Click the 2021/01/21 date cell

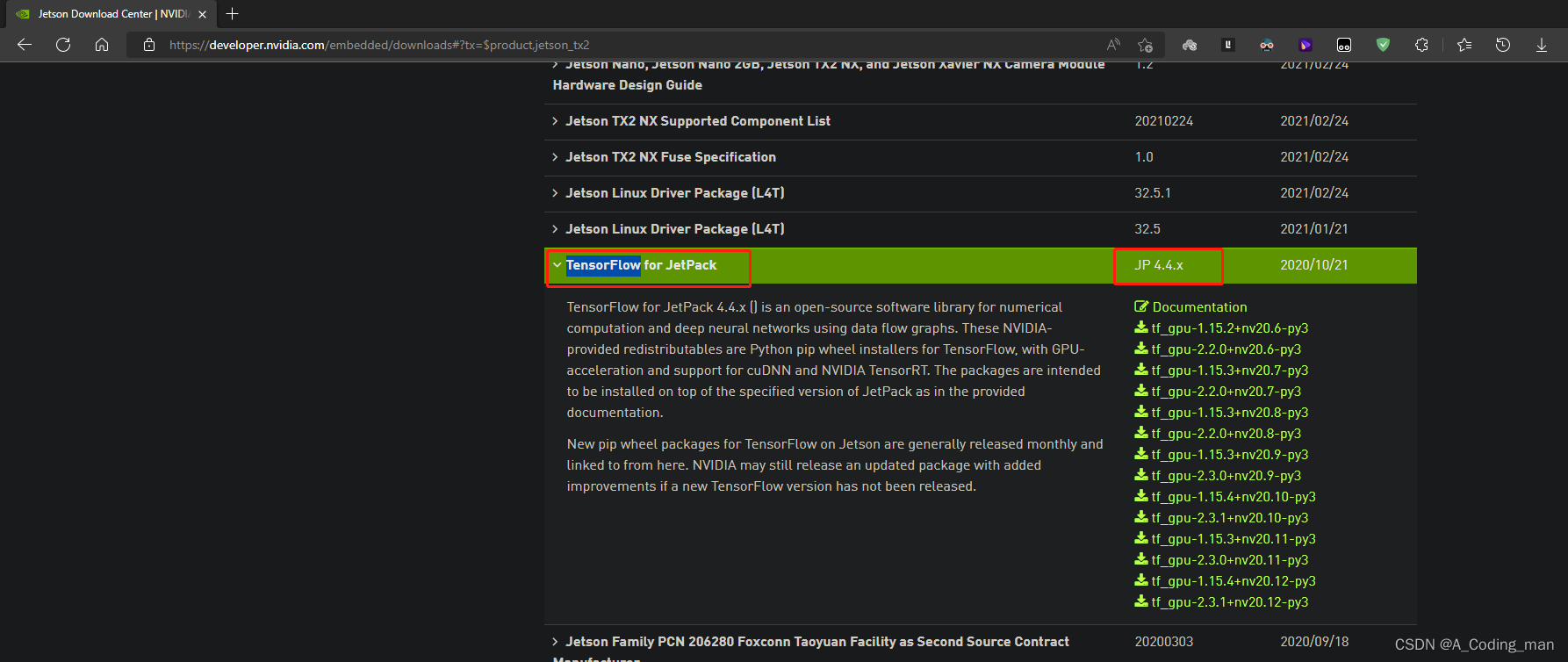(1314, 229)
